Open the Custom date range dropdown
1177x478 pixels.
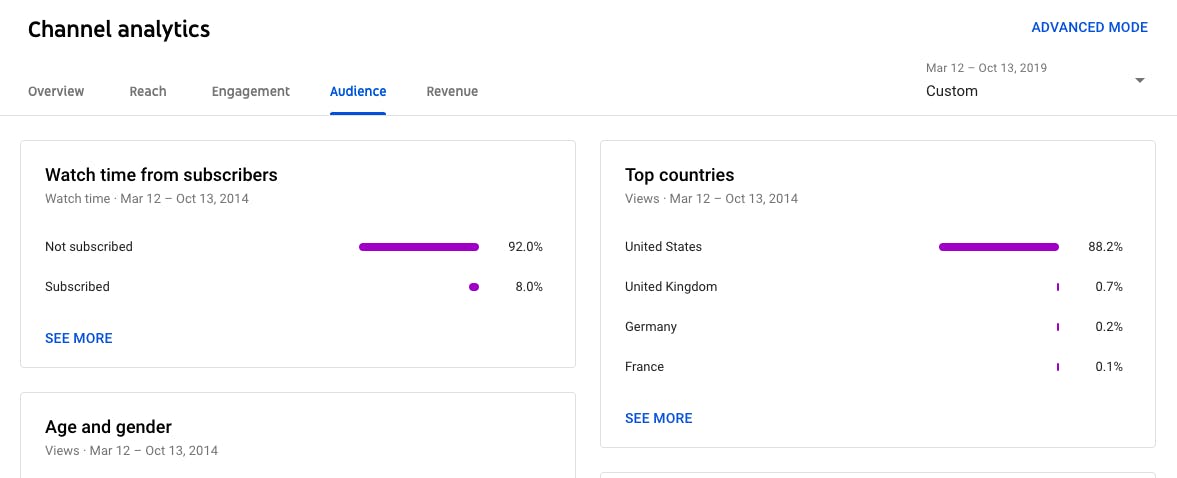point(1036,80)
